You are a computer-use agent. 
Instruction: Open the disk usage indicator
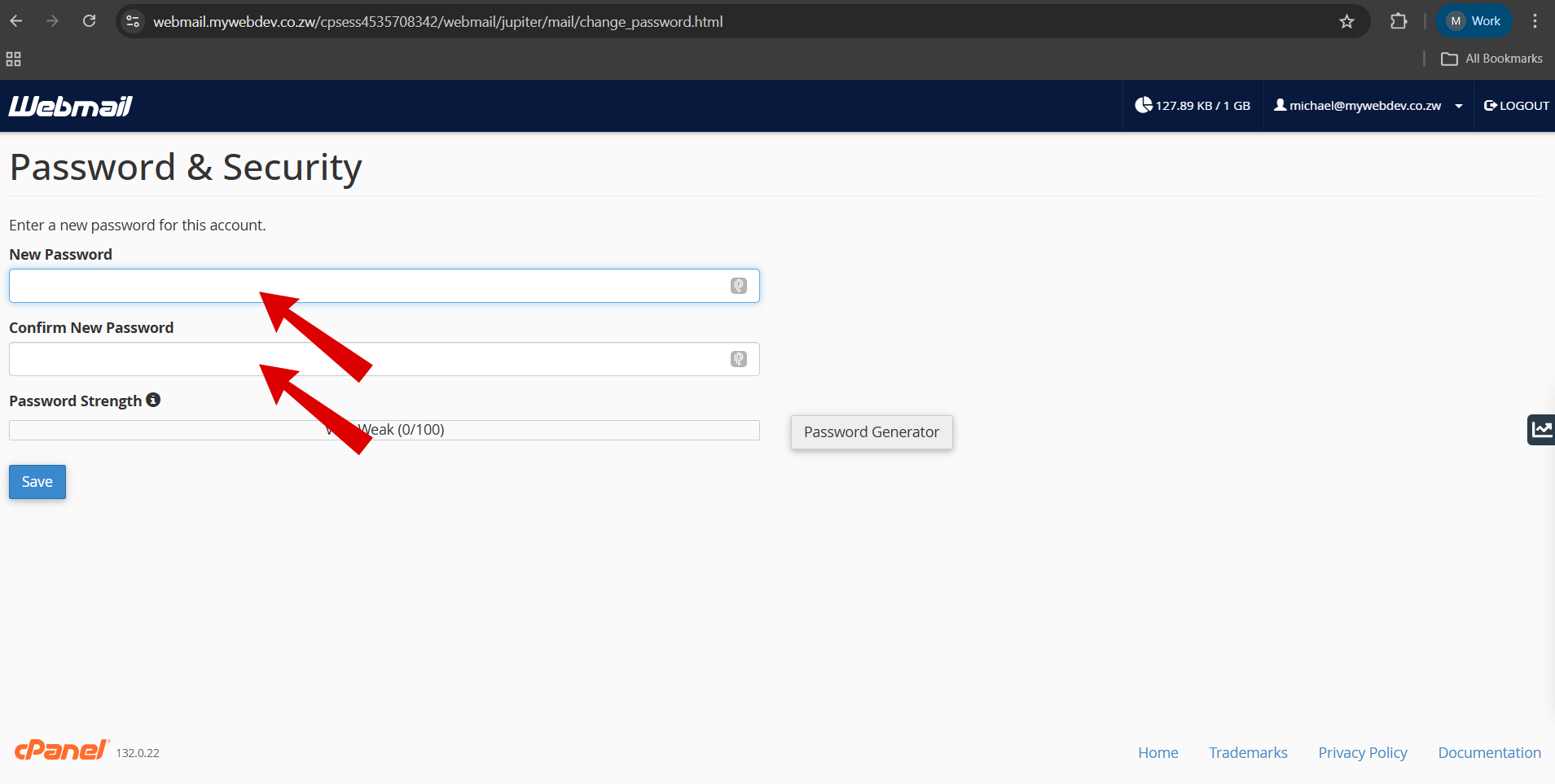pyautogui.click(x=1193, y=106)
